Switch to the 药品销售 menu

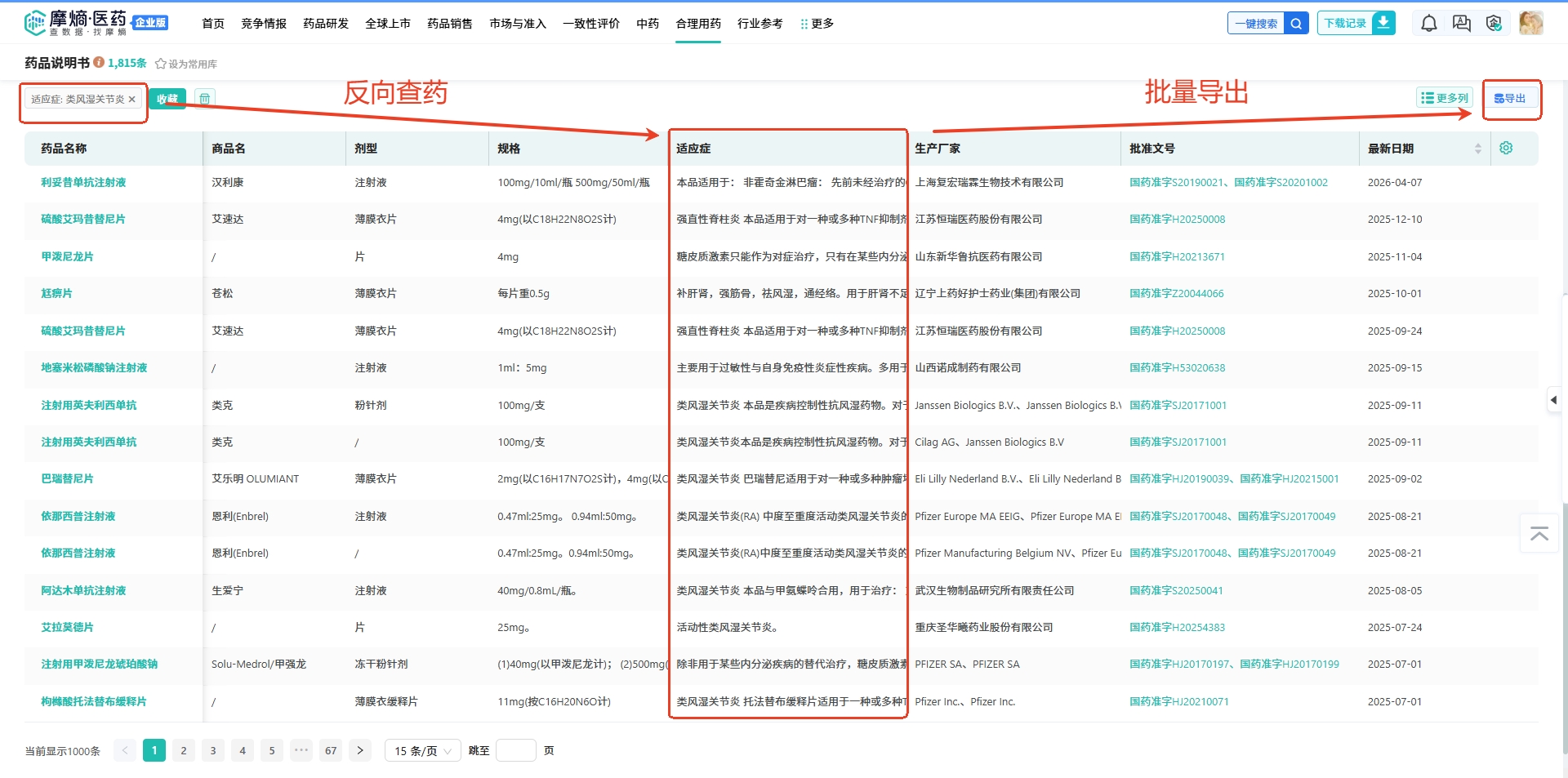tap(450, 24)
